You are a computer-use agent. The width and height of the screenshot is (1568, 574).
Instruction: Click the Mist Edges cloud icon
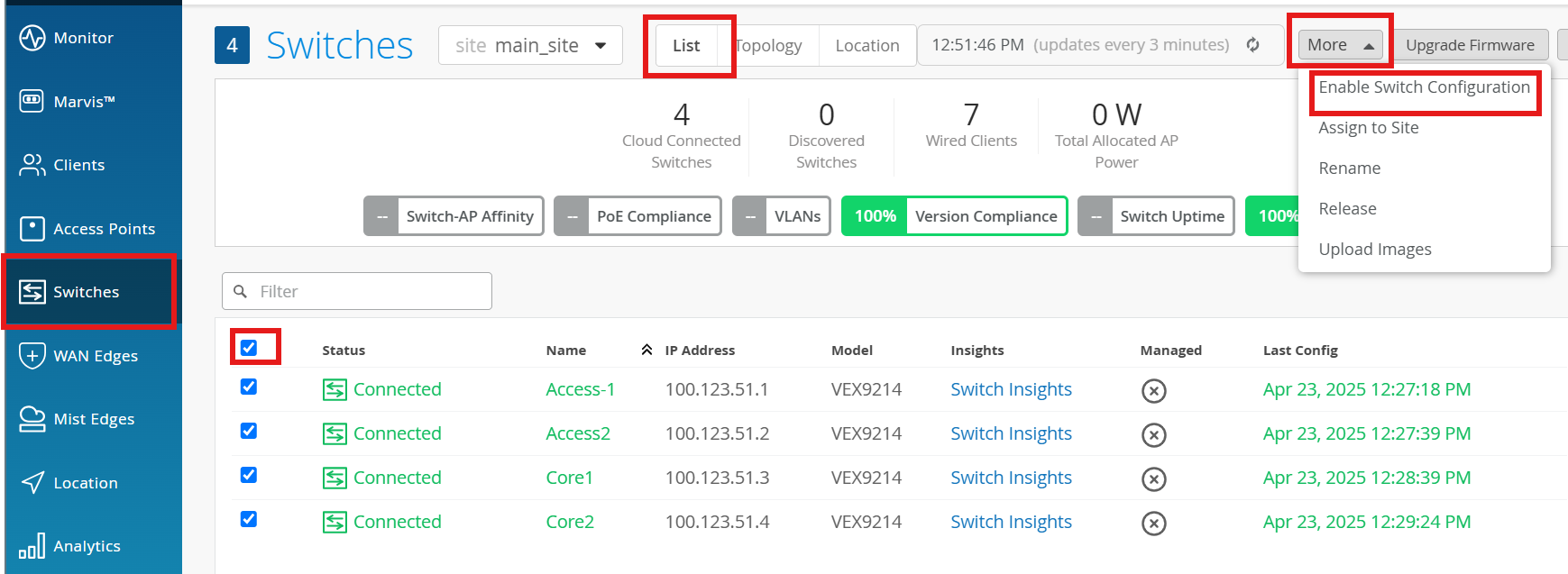tap(32, 419)
